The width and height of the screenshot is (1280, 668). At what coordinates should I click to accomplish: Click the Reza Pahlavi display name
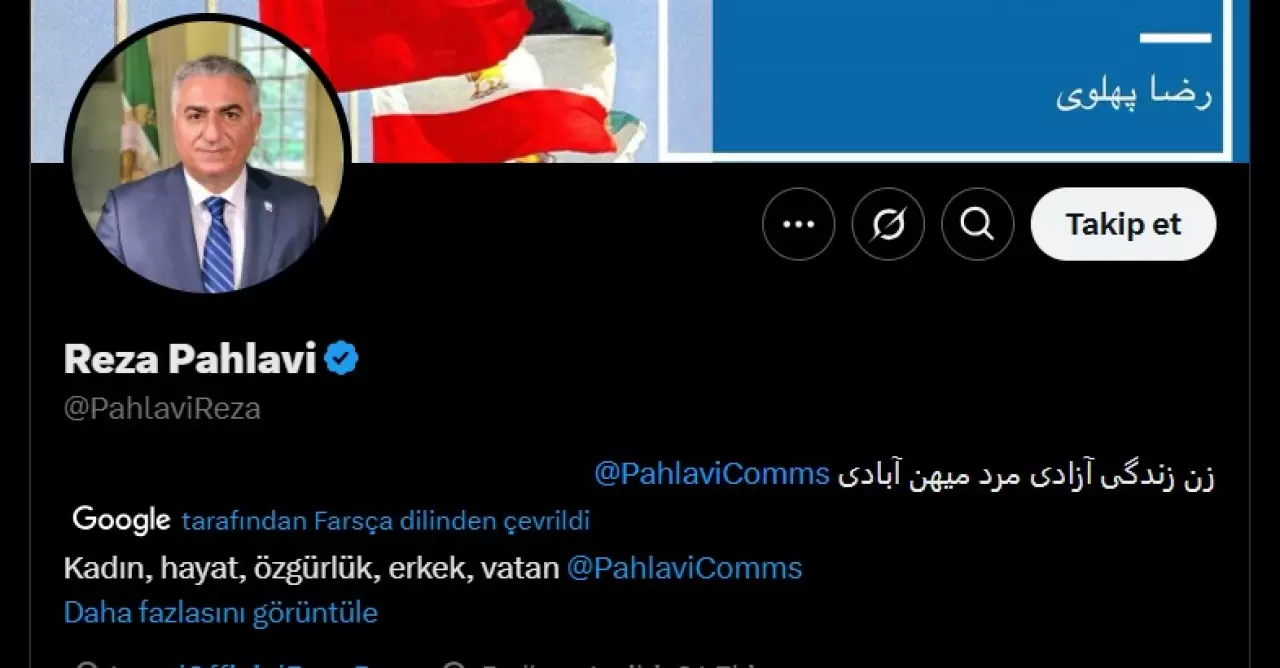[190, 358]
